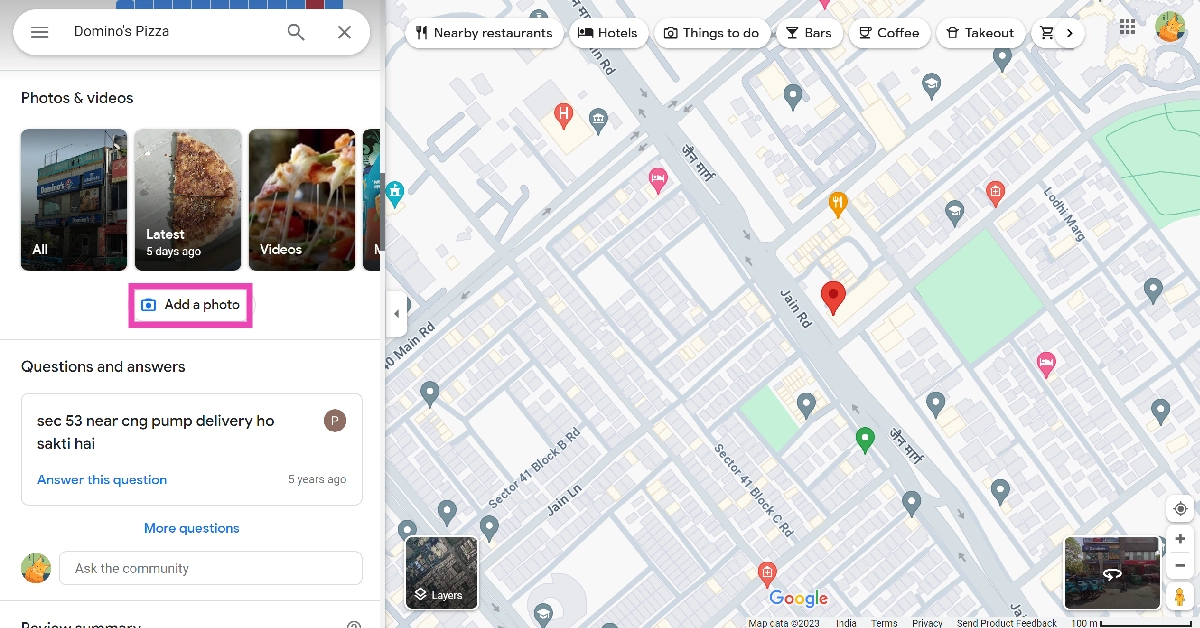Open the hamburger menu in search bar

pyautogui.click(x=40, y=32)
